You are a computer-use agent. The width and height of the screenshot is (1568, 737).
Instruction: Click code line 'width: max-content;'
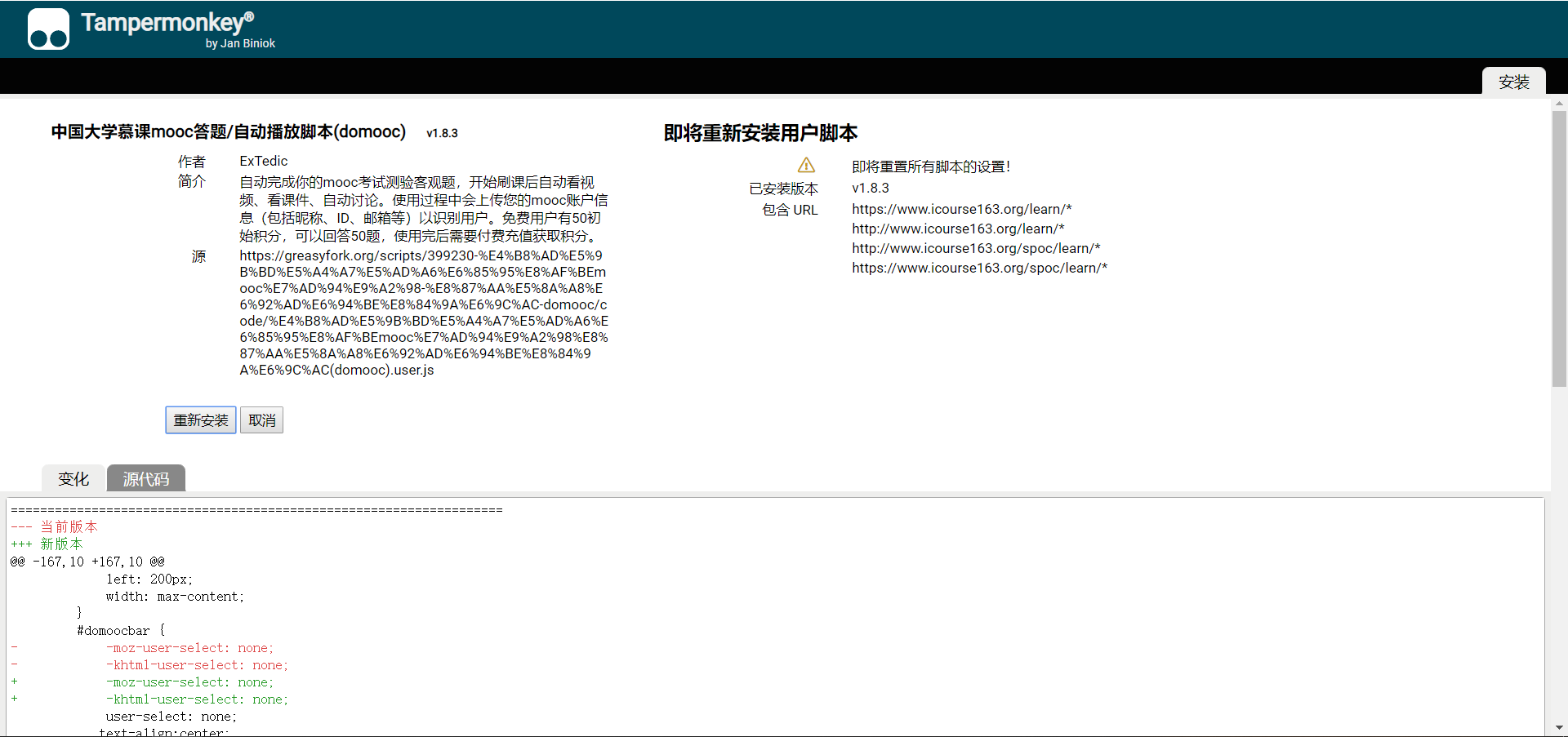[175, 597]
